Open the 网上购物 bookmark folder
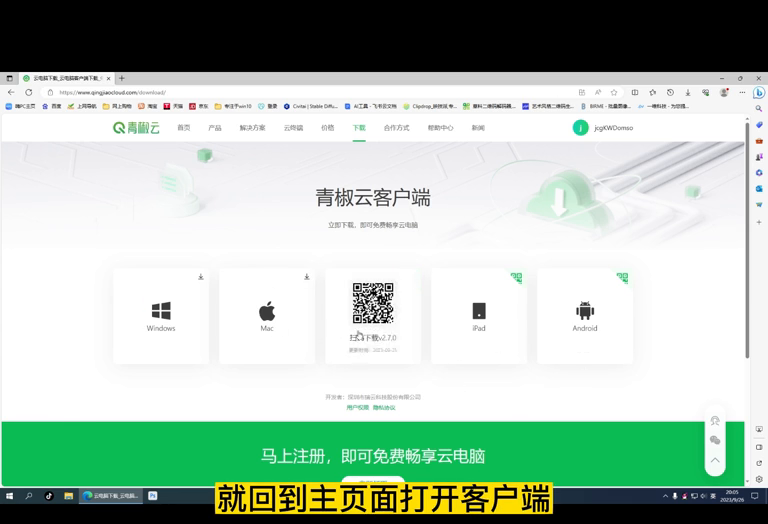 pyautogui.click(x=117, y=106)
